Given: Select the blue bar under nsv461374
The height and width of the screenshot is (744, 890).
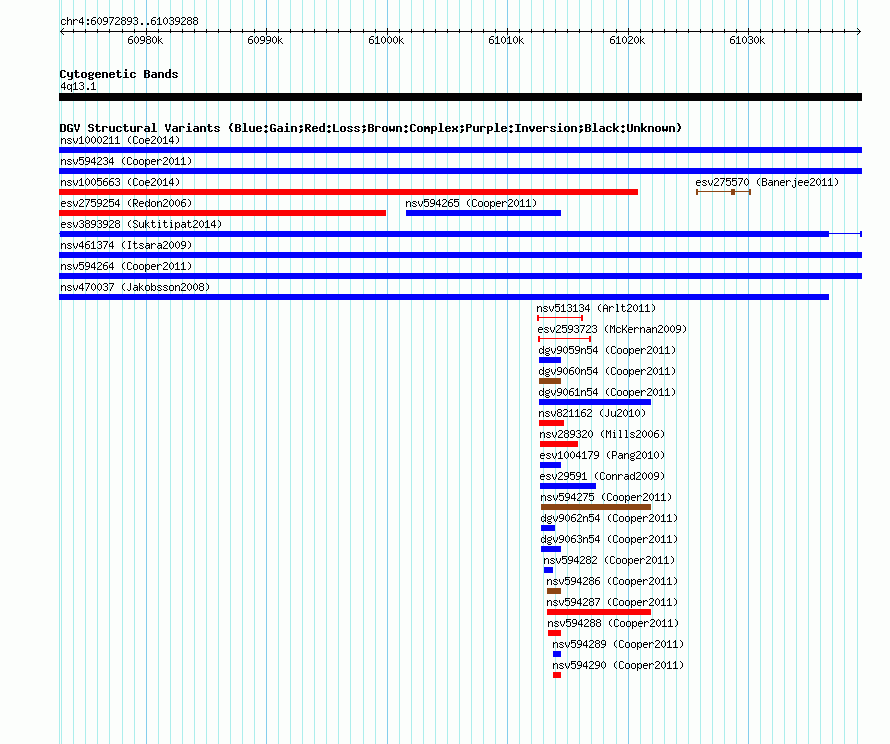Looking at the screenshot, I should pos(460,255).
